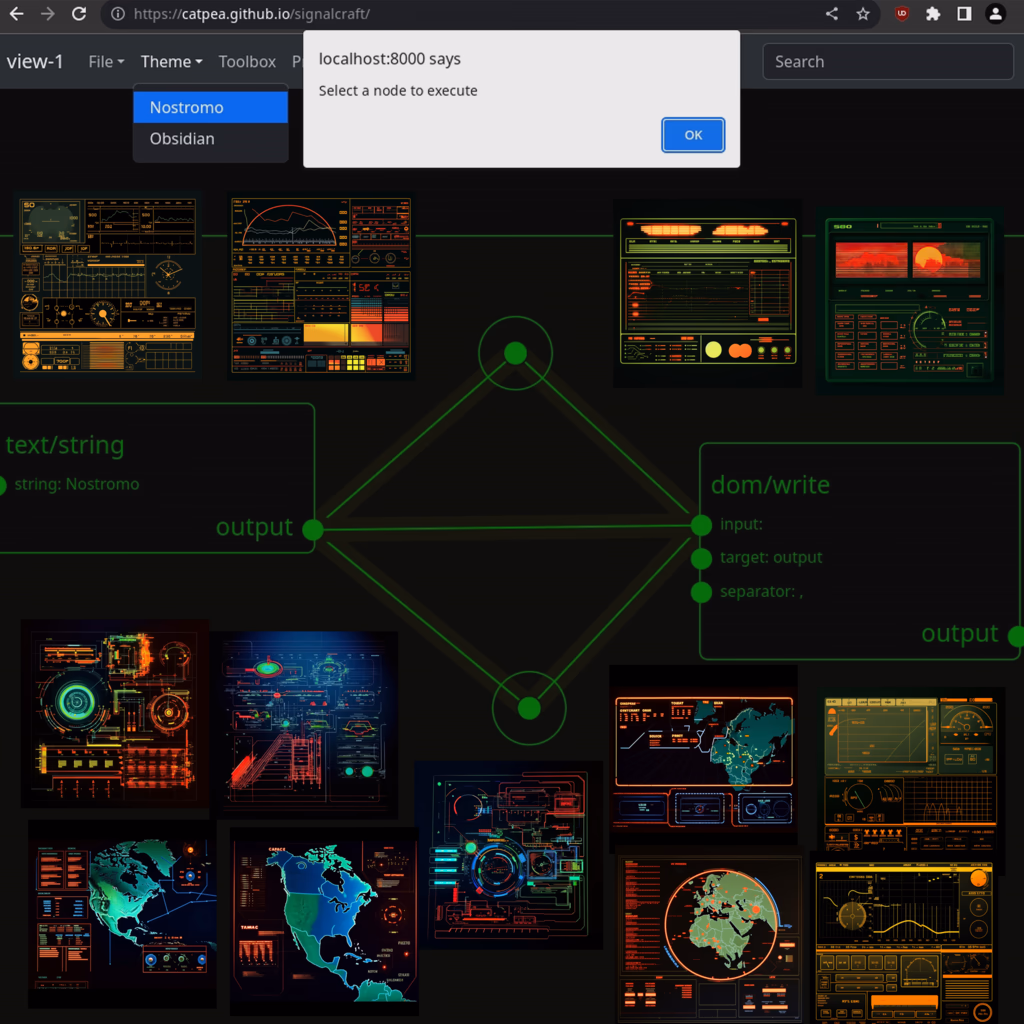Click the dom/write input port
1024x1024 pixels.
[x=702, y=524]
